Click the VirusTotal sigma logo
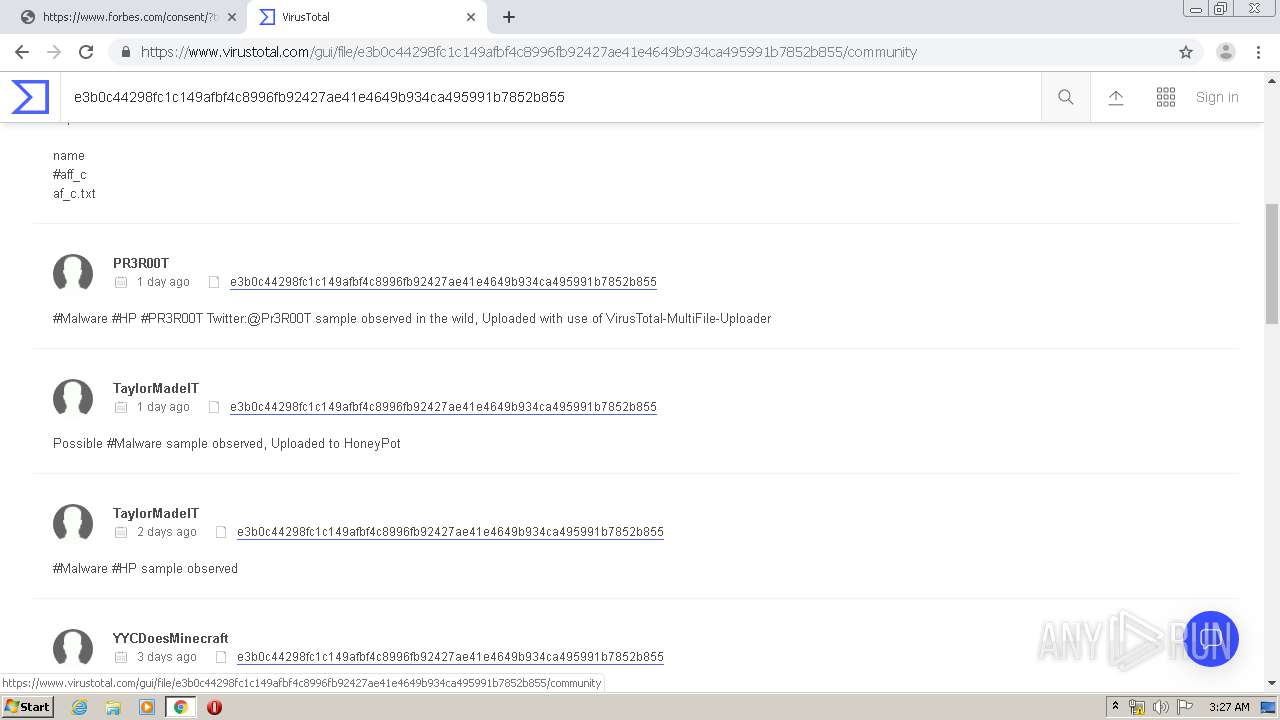This screenshot has height=720, width=1280. pyautogui.click(x=30, y=97)
